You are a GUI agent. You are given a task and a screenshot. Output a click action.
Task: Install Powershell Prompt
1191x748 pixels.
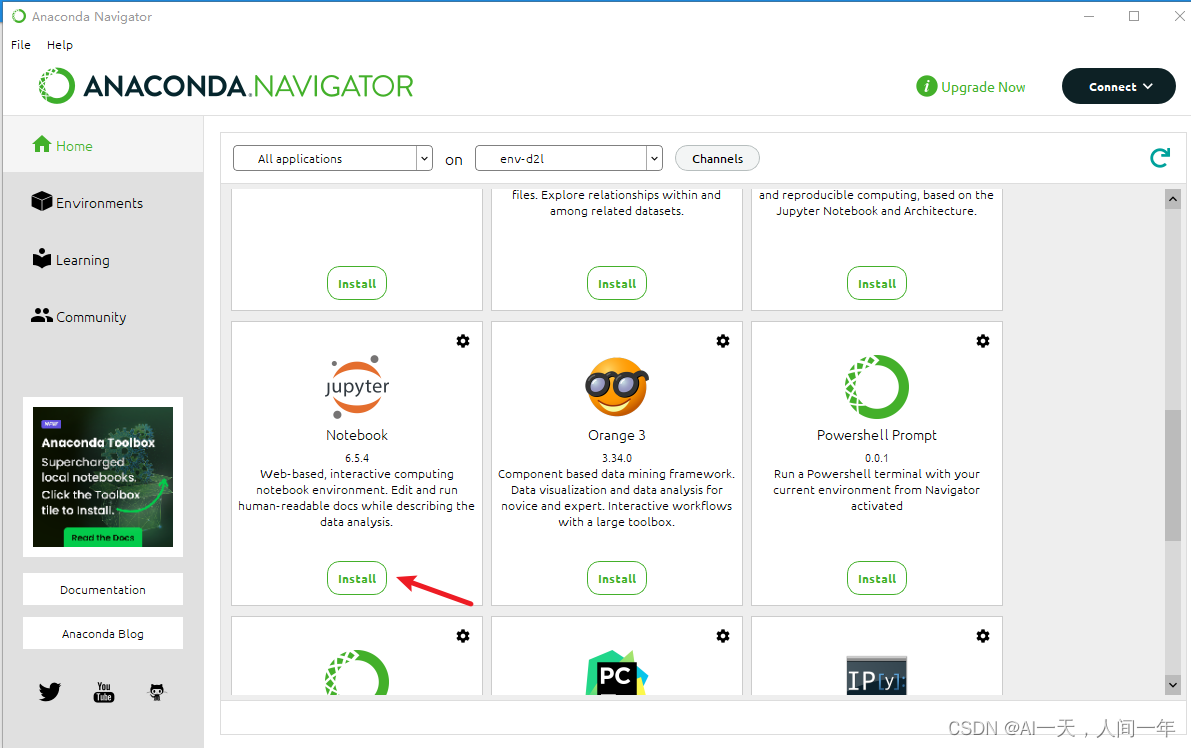pyautogui.click(x=877, y=579)
